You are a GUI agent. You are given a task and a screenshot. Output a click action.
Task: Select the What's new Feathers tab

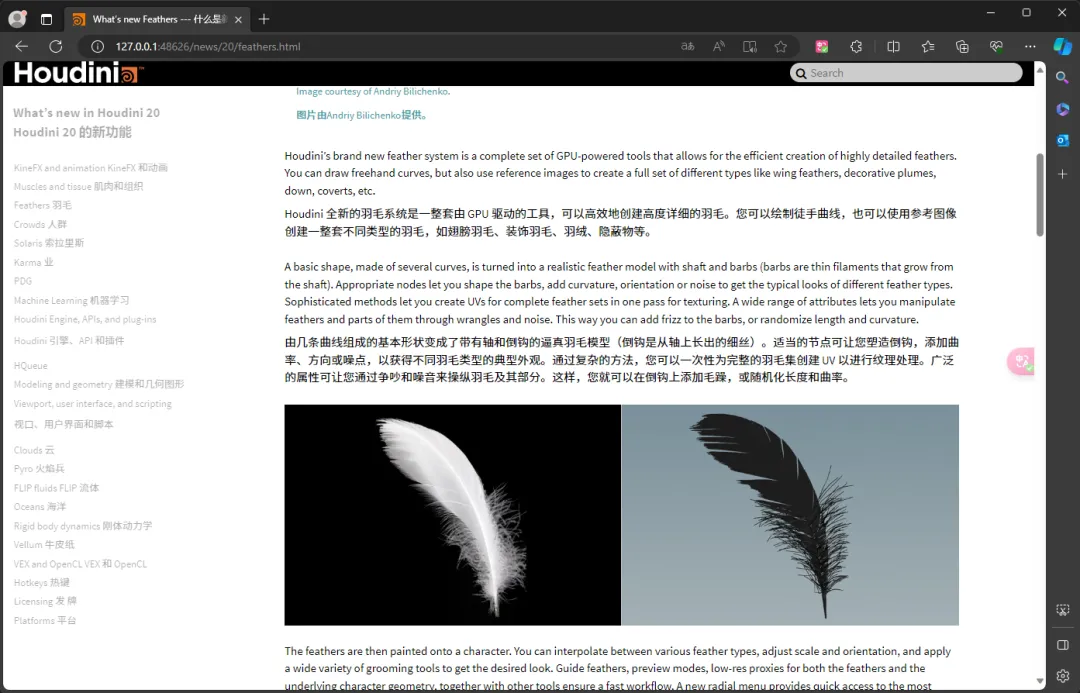pyautogui.click(x=157, y=19)
